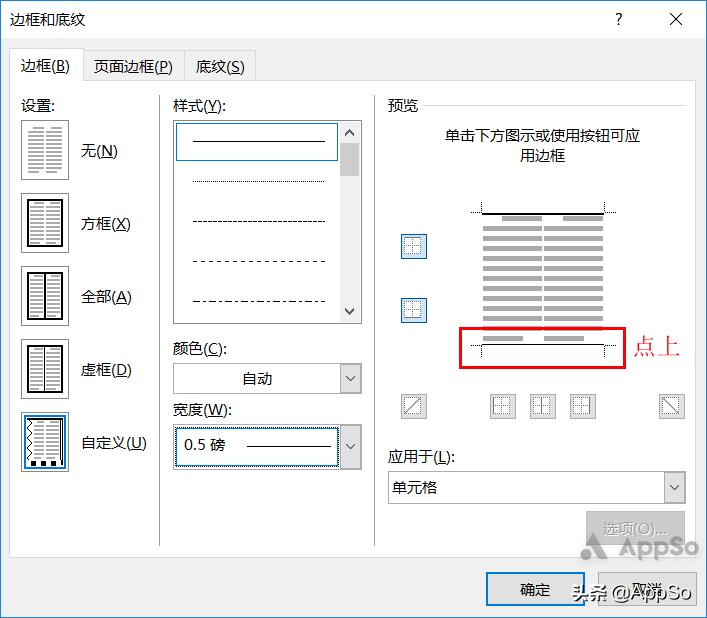Close the 边框和底纹 dialog
707x618 pixels.
676,19
